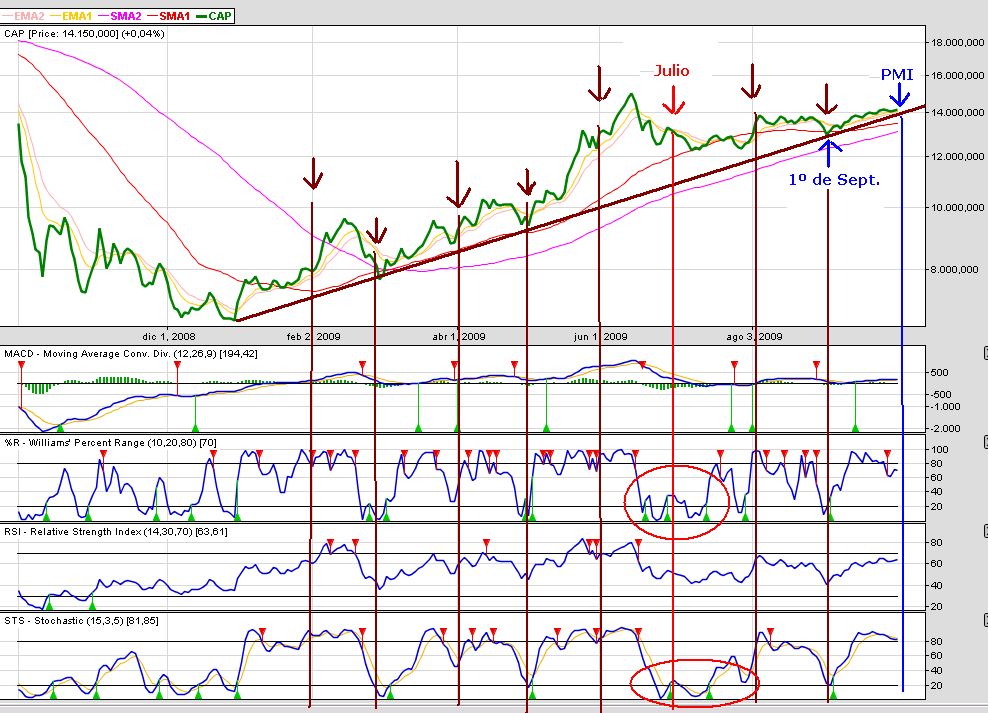Click the red Julio arrow annotation
Image resolution: width=988 pixels, height=713 pixels.
point(673,98)
